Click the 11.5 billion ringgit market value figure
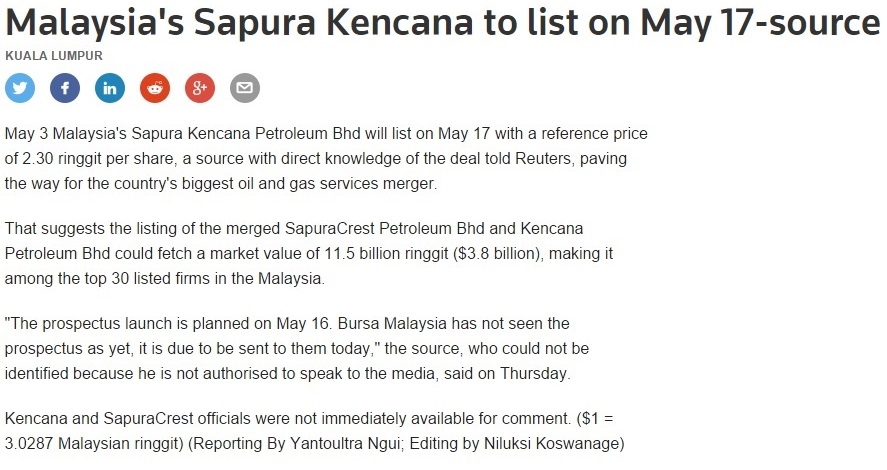Screen dimensions: 887x470 (386, 253)
